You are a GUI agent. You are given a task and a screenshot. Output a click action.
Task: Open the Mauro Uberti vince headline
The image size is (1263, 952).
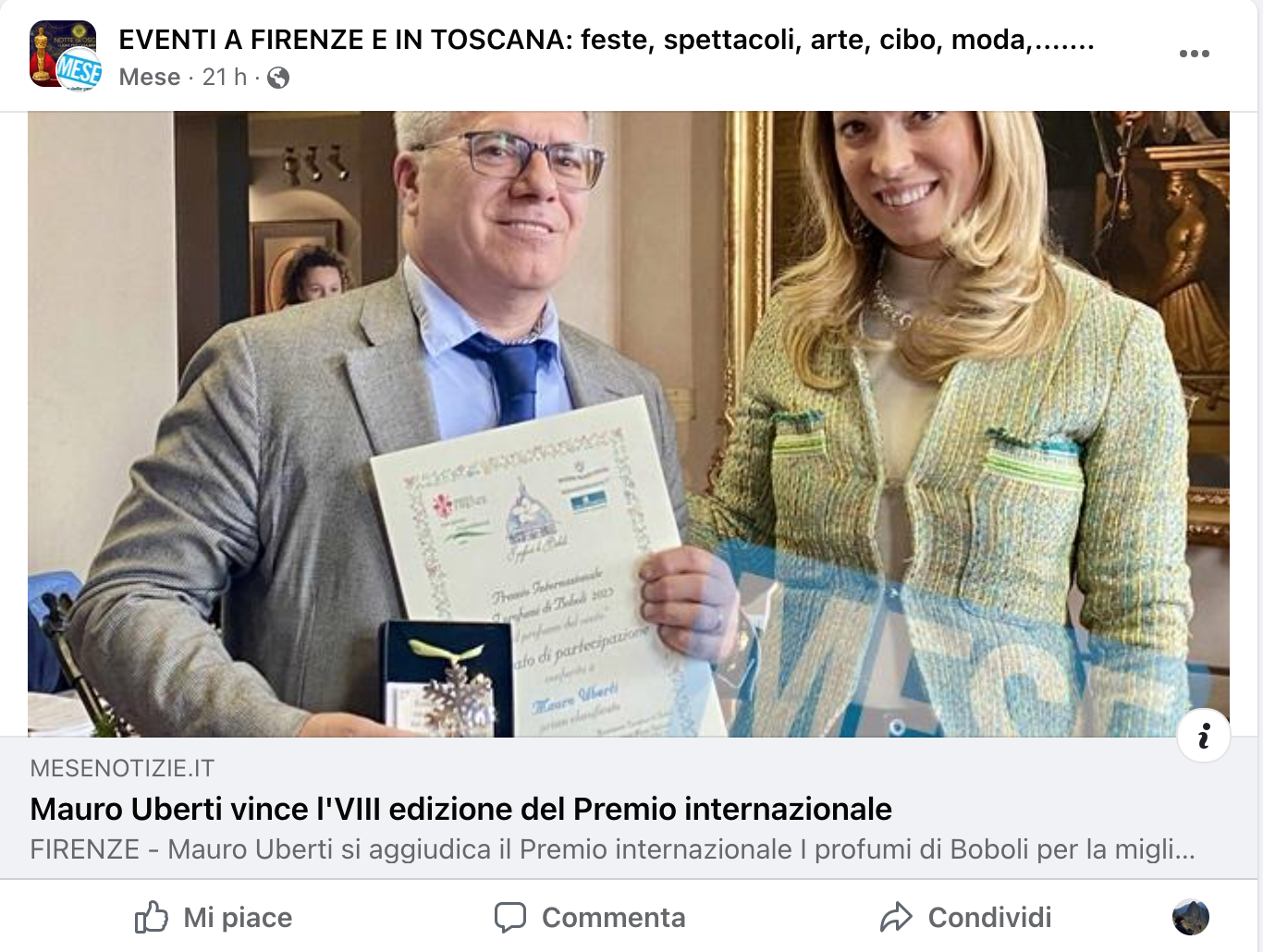coord(460,809)
